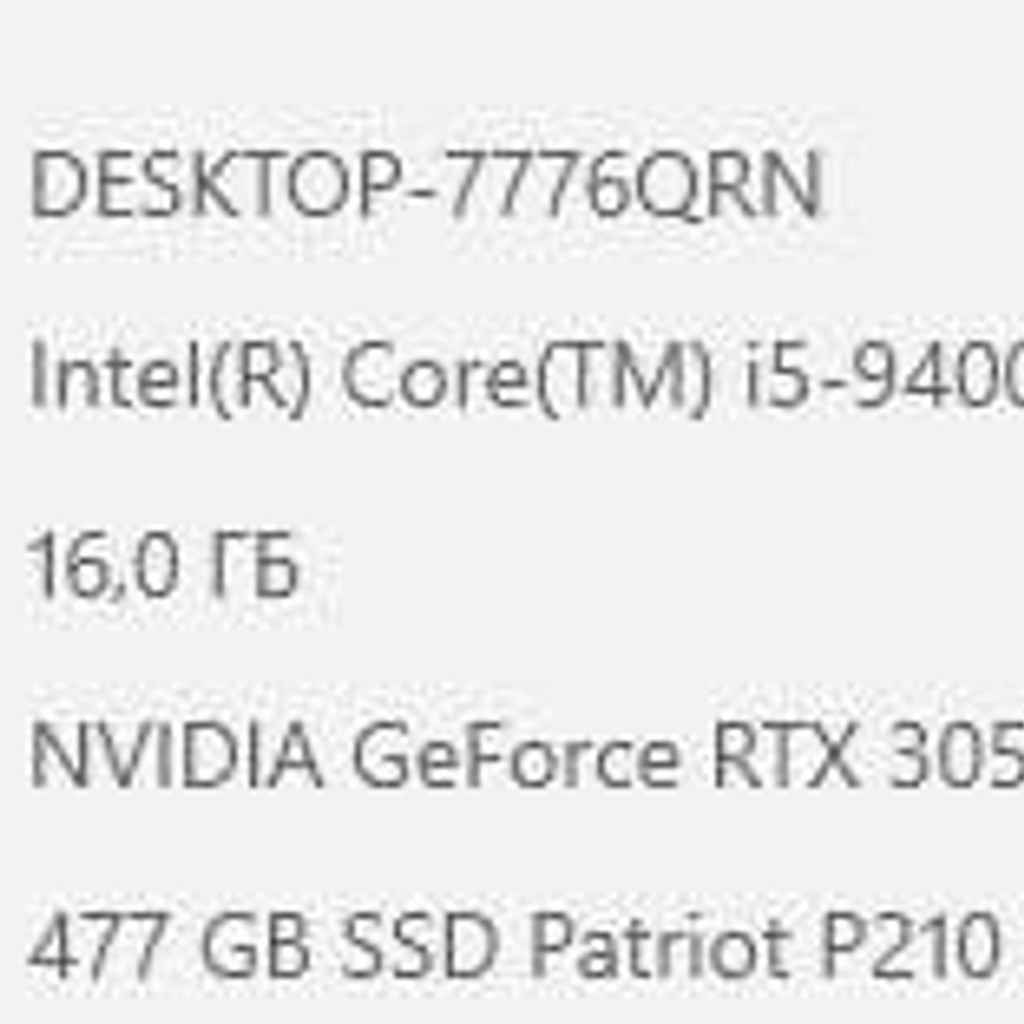Viewport: 1024px width, 1024px height.
Task: Click the Core(TM) word in processor line
Action: (526, 379)
